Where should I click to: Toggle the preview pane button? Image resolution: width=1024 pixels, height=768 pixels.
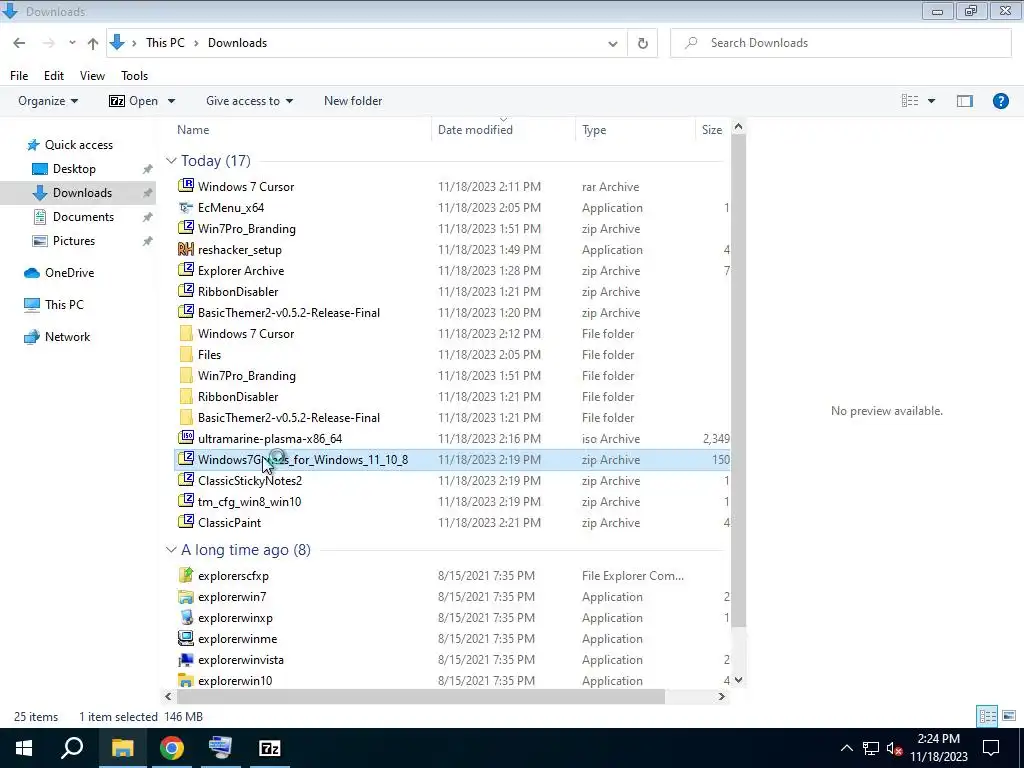[x=965, y=101]
